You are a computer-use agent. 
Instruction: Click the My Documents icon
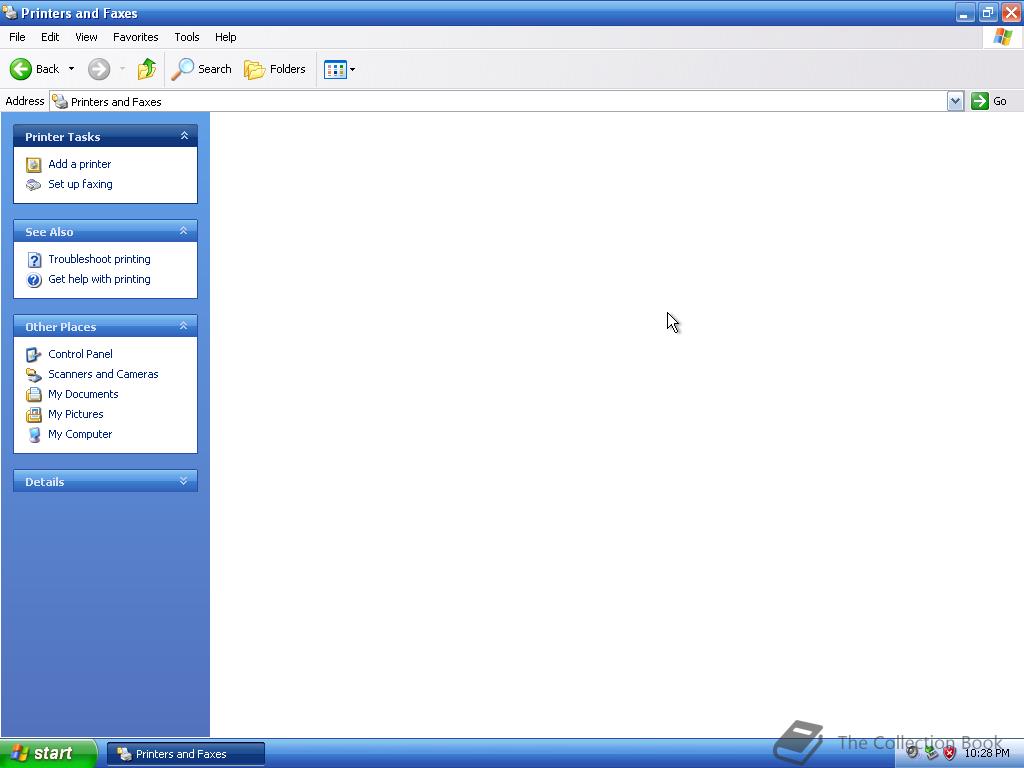point(33,394)
